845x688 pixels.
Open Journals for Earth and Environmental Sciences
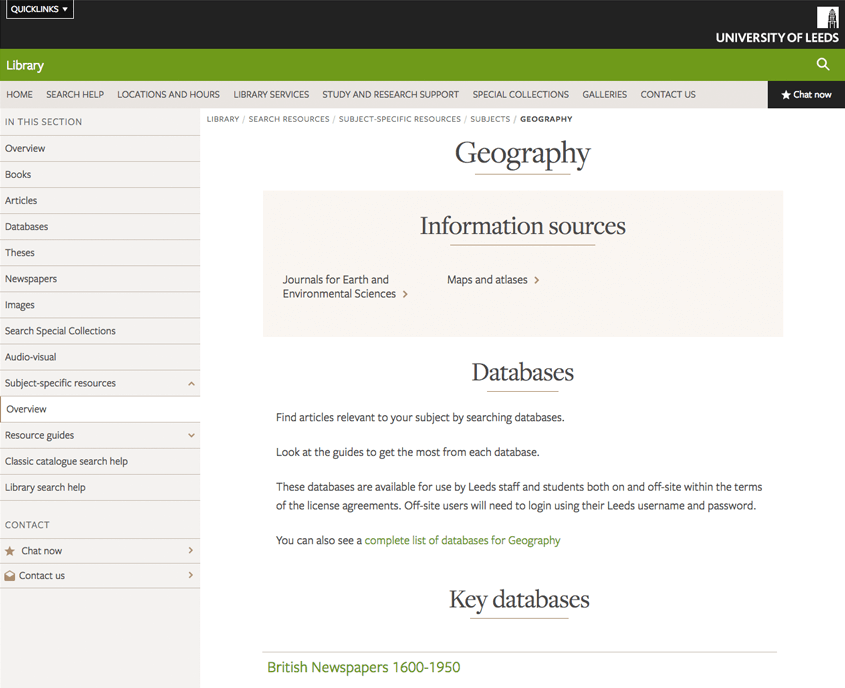pos(339,287)
